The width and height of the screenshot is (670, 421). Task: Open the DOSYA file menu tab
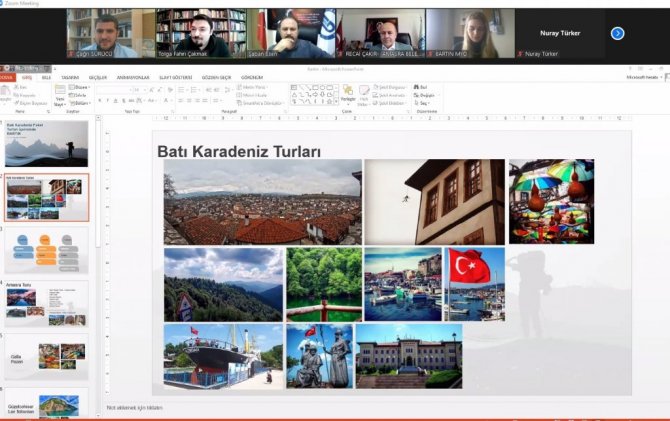coord(6,76)
